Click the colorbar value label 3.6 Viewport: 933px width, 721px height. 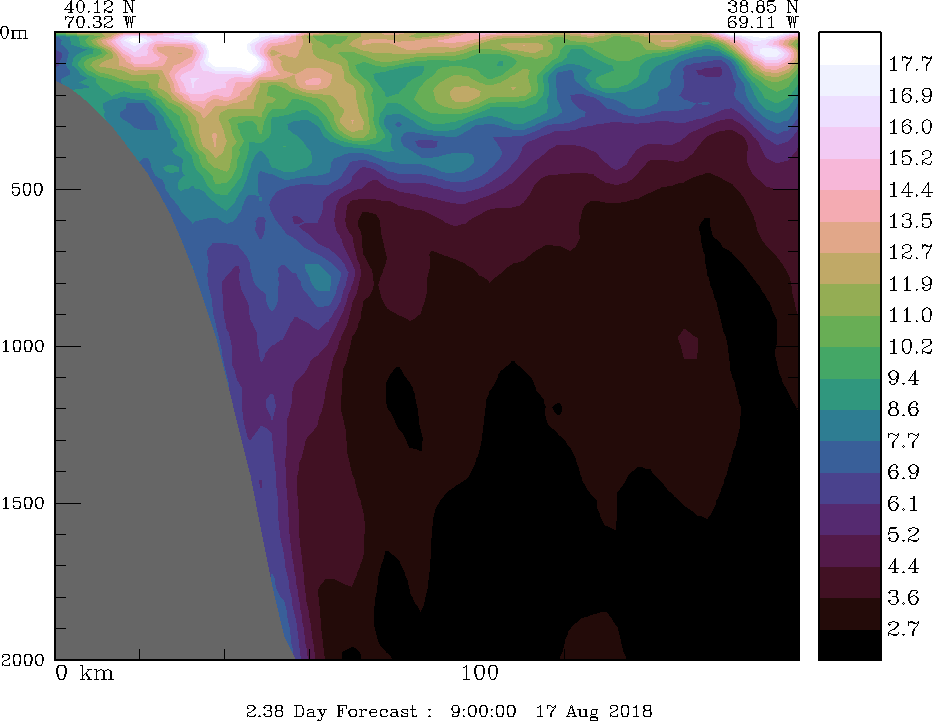pos(903,598)
